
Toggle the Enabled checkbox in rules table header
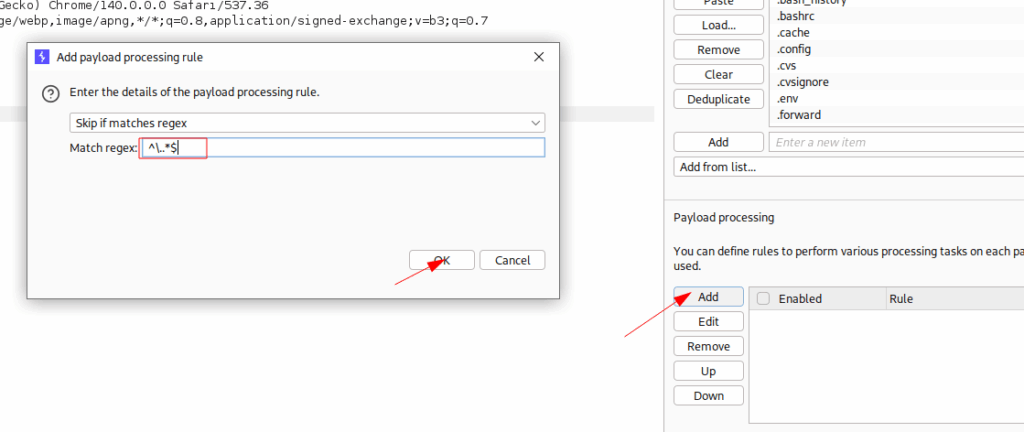[x=764, y=298]
